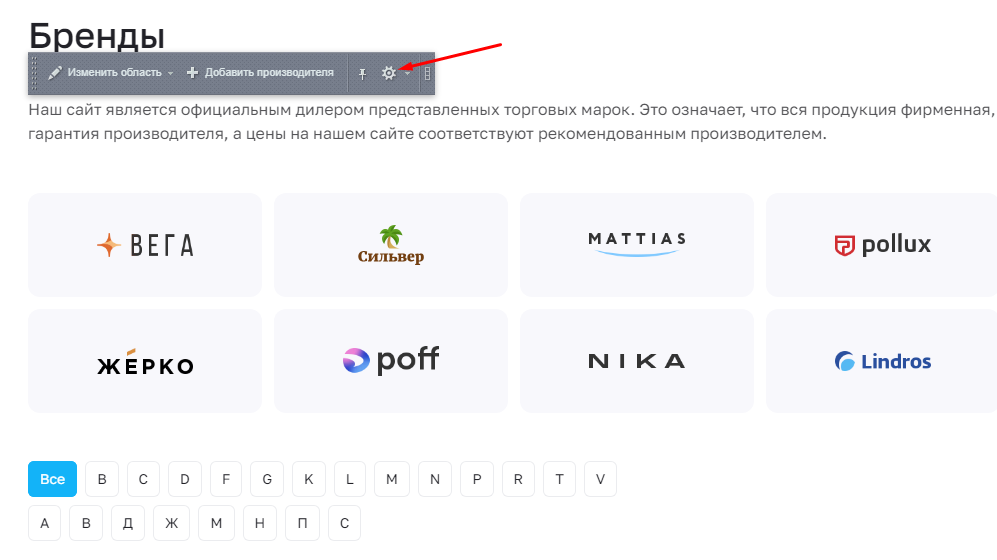The image size is (997, 560).
Task: Click the pencil edit area icon
Action: tap(55, 73)
